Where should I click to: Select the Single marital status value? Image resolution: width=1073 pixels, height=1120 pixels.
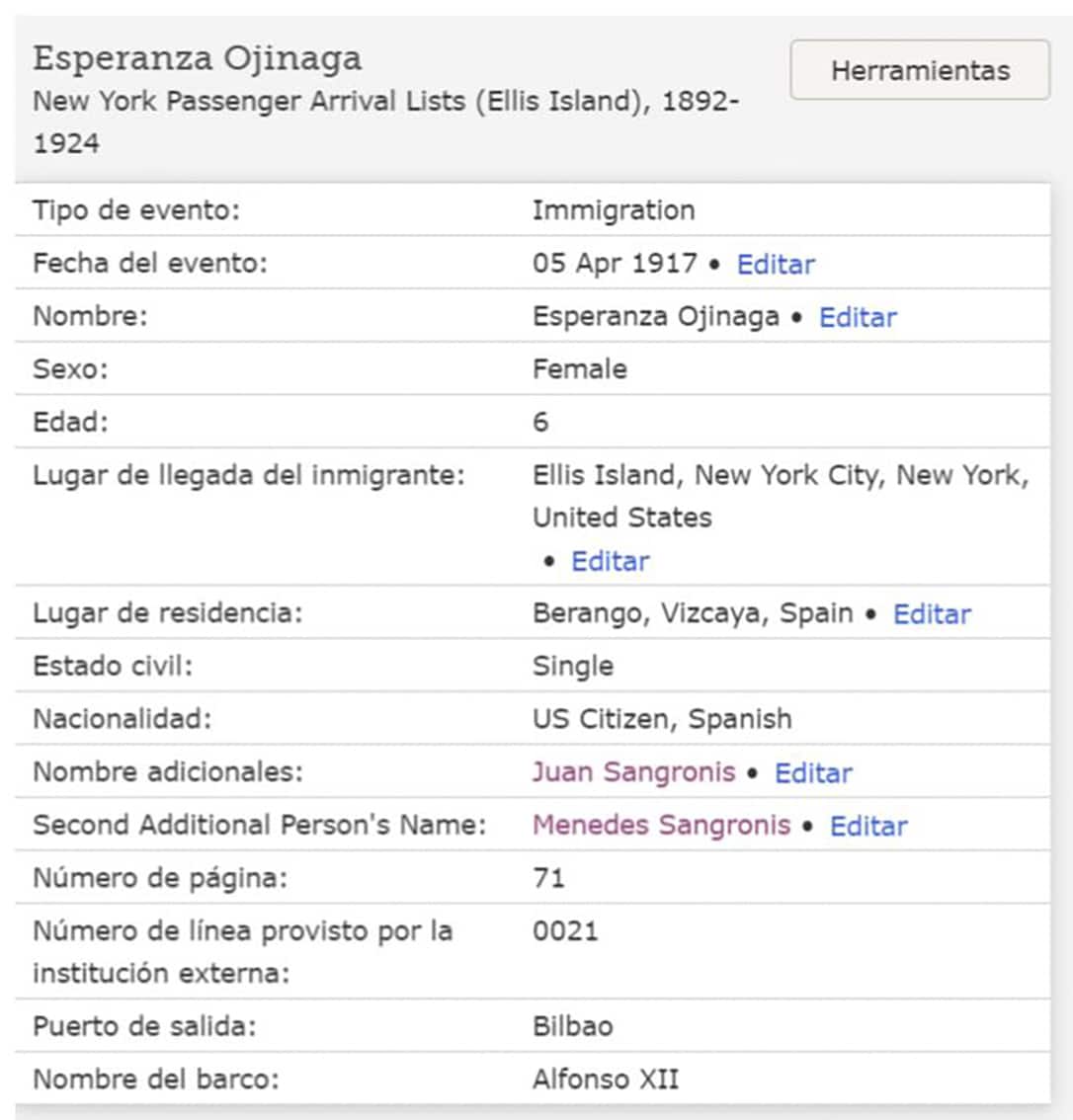(x=573, y=666)
